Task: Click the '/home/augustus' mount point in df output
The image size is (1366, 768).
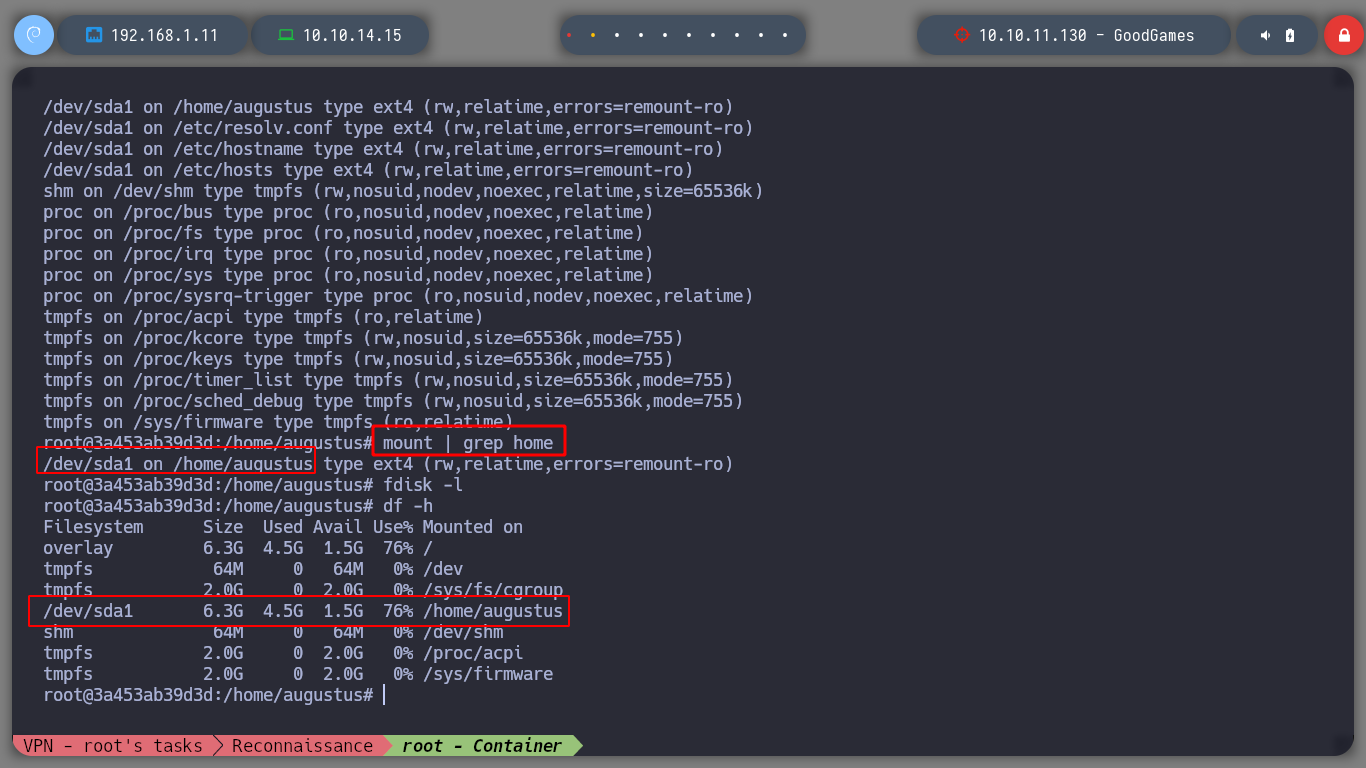Action: [x=493, y=610]
